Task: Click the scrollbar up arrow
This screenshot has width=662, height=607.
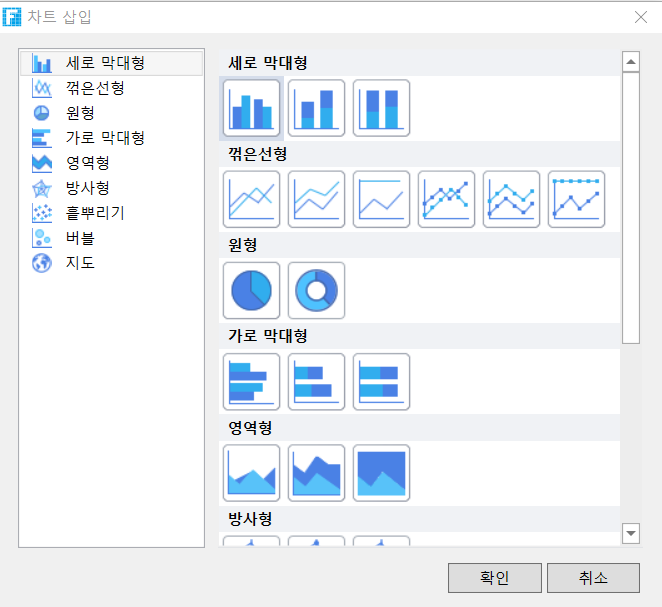Action: [x=631, y=62]
